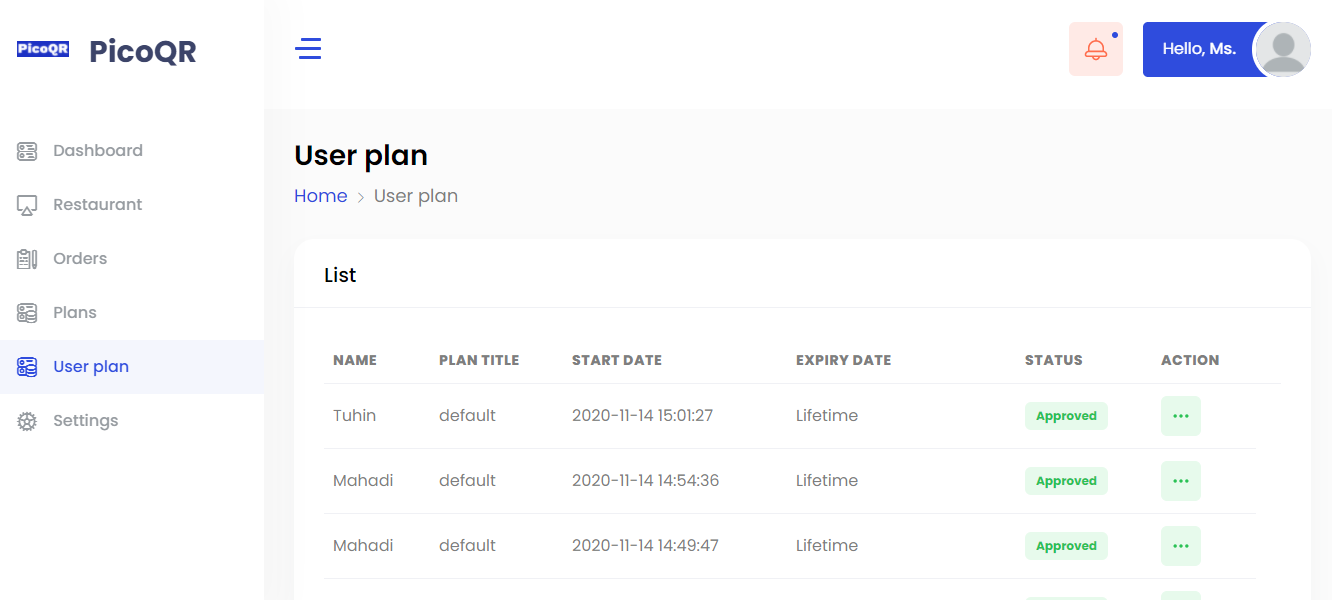Click Approved status badge for Tuhin

pos(1066,416)
